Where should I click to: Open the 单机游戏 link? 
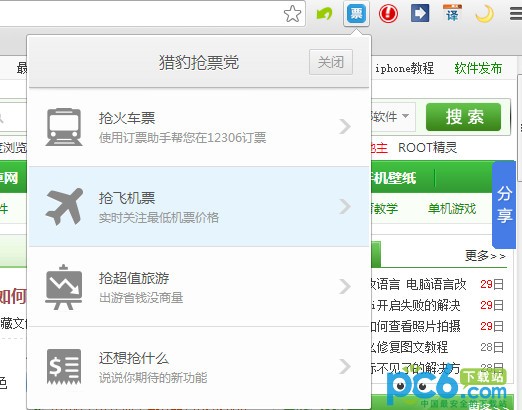(452, 209)
